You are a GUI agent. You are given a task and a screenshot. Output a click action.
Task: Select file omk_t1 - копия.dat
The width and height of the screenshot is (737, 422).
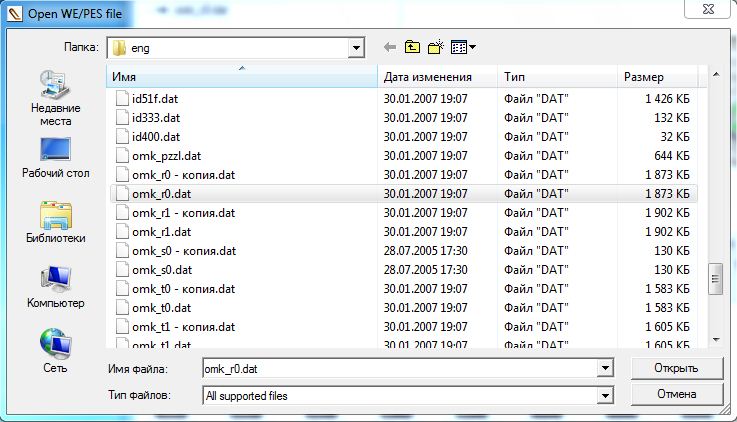[x=183, y=327]
